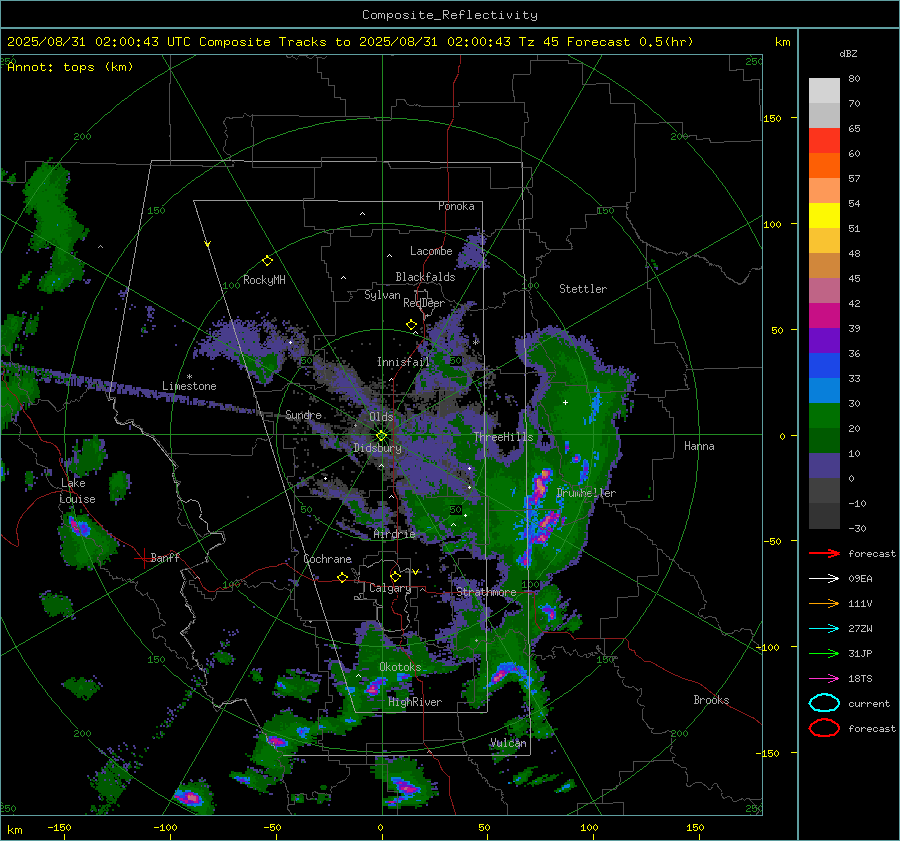The image size is (900, 841).
Task: Click the radar center diamond marker at Olds
Action: coord(381,436)
